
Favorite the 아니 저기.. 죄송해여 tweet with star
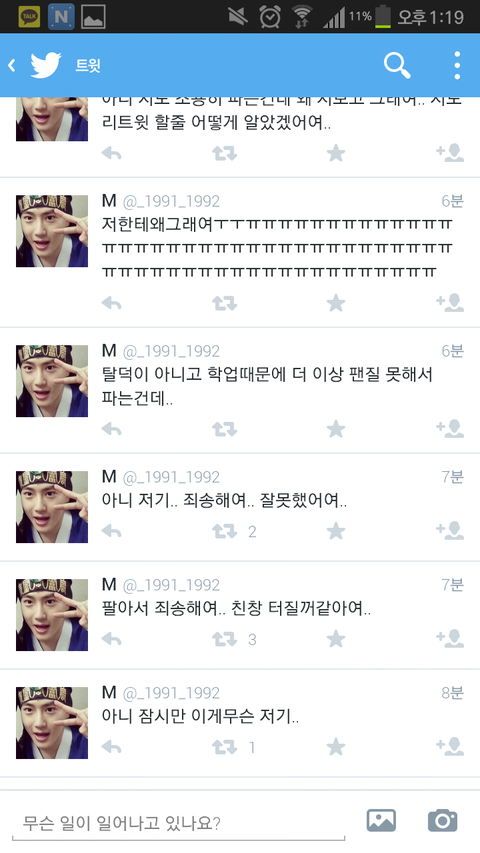click(x=336, y=531)
